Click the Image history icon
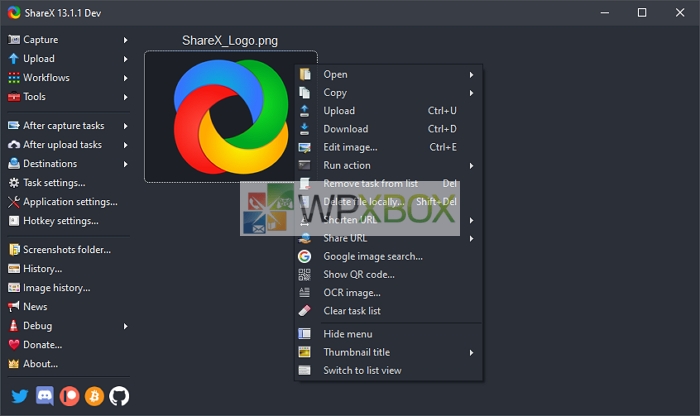700x416 pixels. [x=14, y=288]
